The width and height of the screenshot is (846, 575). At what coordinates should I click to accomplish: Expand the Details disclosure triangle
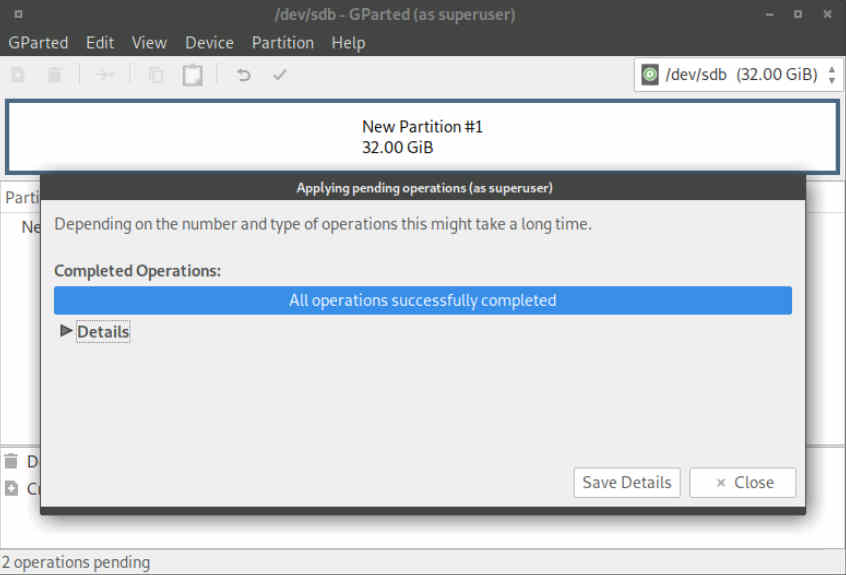pos(66,331)
